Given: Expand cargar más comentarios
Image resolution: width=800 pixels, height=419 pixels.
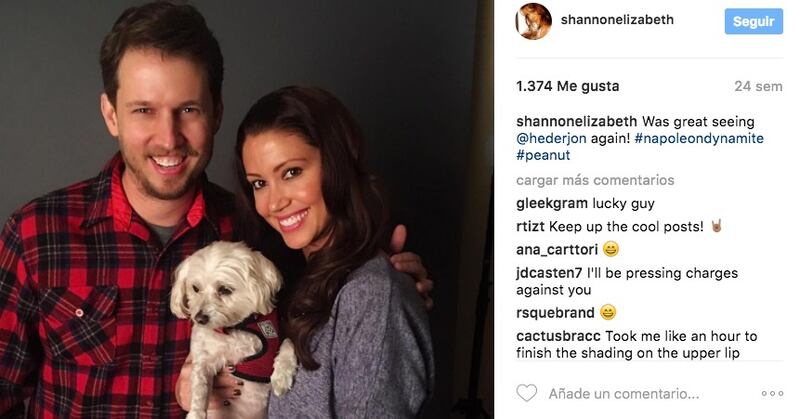Looking at the screenshot, I should coord(595,180).
